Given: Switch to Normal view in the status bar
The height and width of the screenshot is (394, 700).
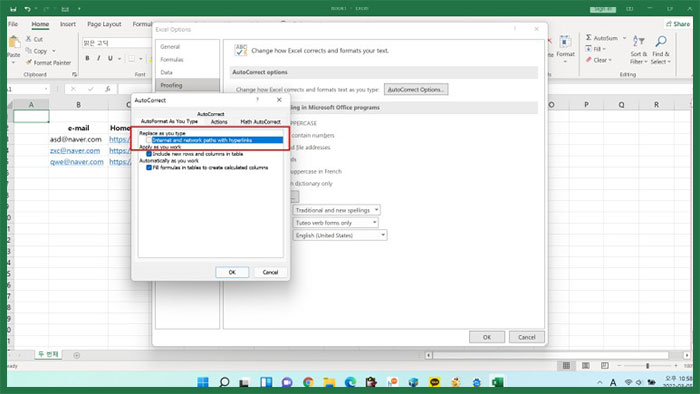Looking at the screenshot, I should [566, 365].
